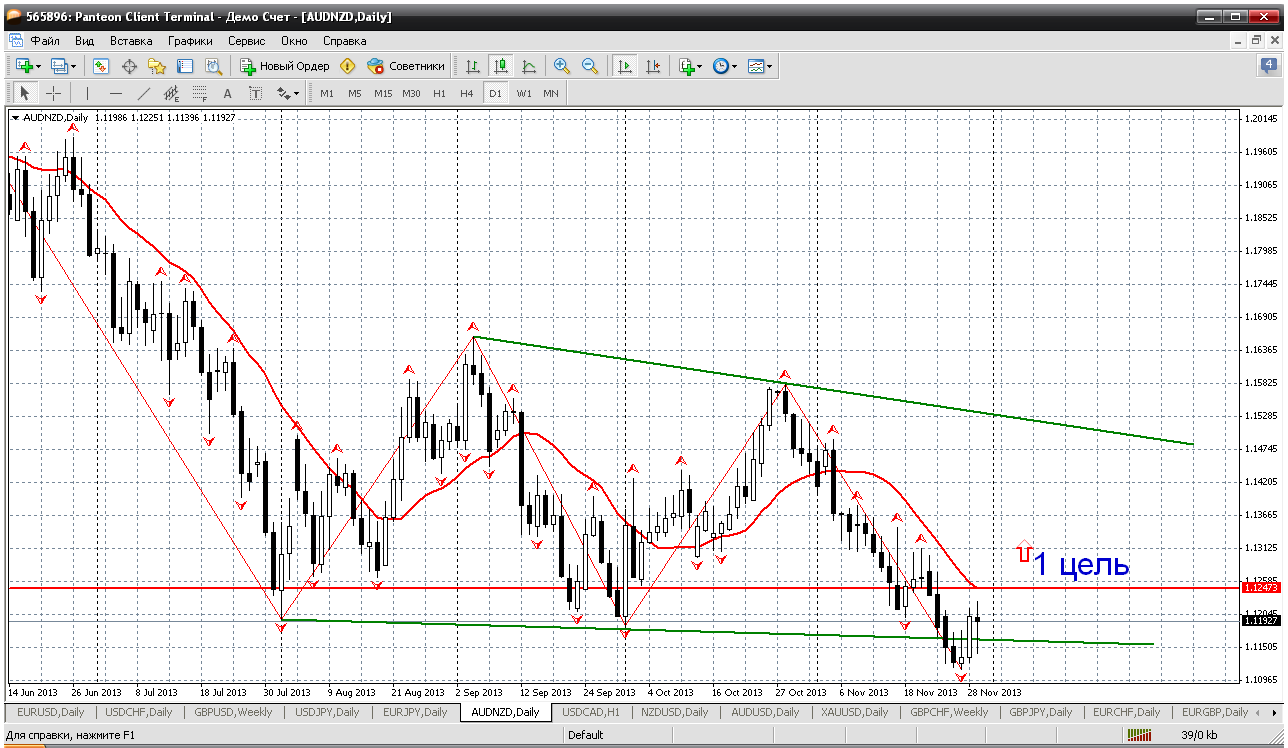1288x748 pixels.
Task: Open the periodicity clock dropdown
Action: click(x=724, y=66)
